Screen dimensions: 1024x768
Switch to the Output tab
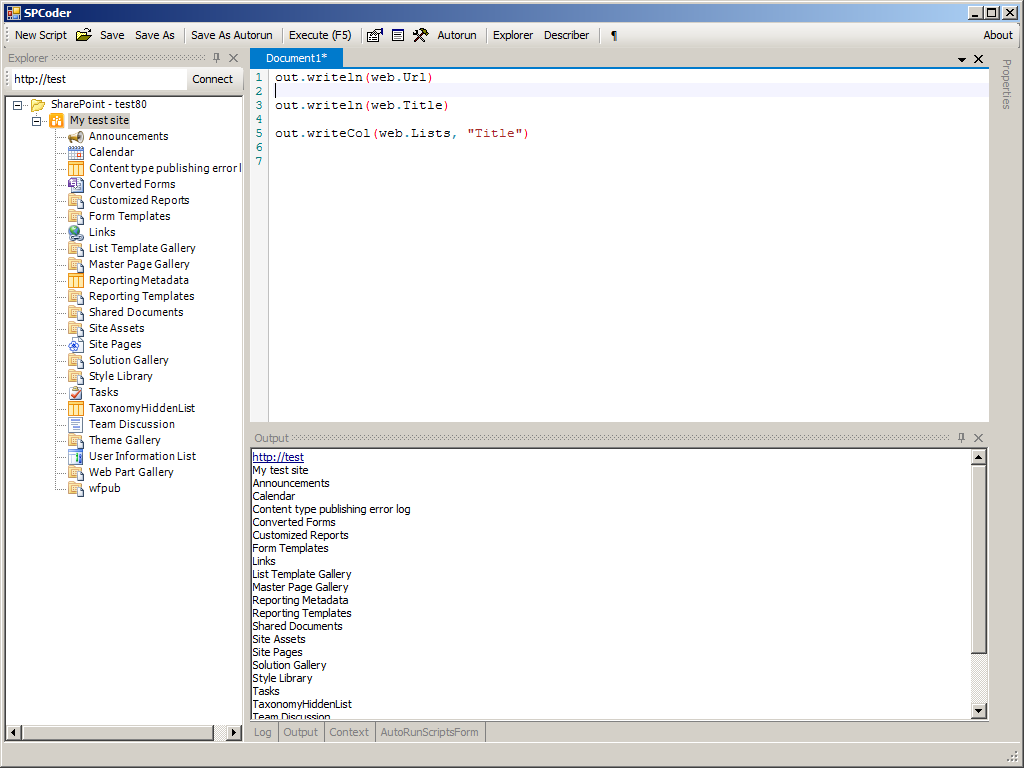300,732
